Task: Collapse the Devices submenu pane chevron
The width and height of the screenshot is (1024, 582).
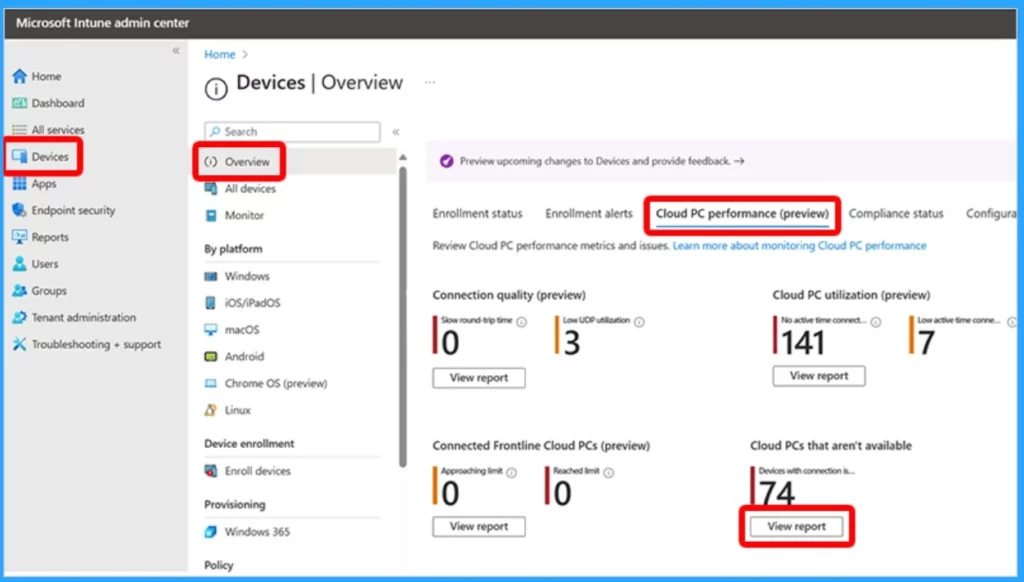Action: point(396,132)
